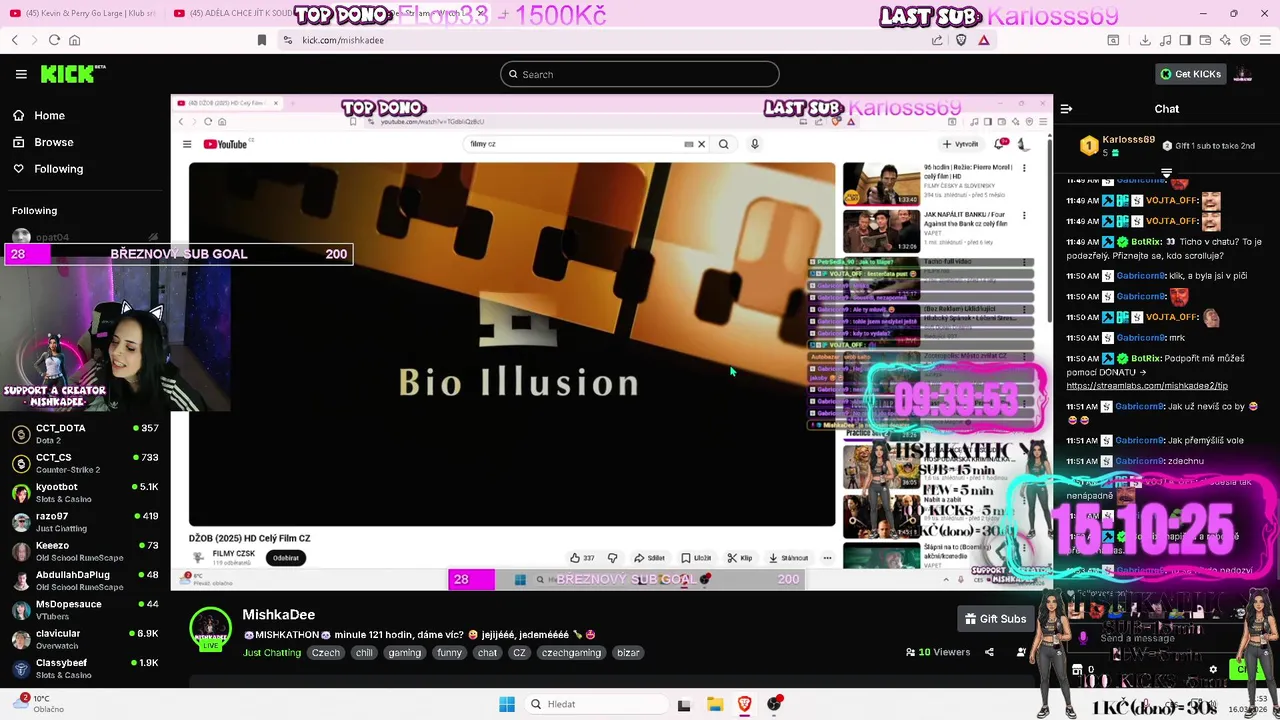
Task: Select the chill tag
Action: (364, 653)
